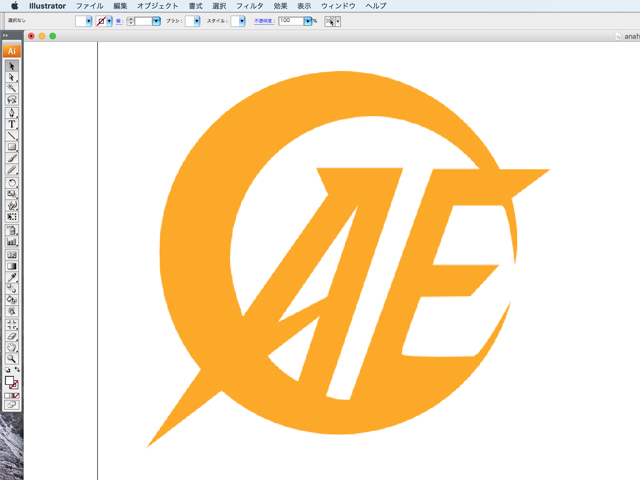Select the Hand tool

coord(11,348)
